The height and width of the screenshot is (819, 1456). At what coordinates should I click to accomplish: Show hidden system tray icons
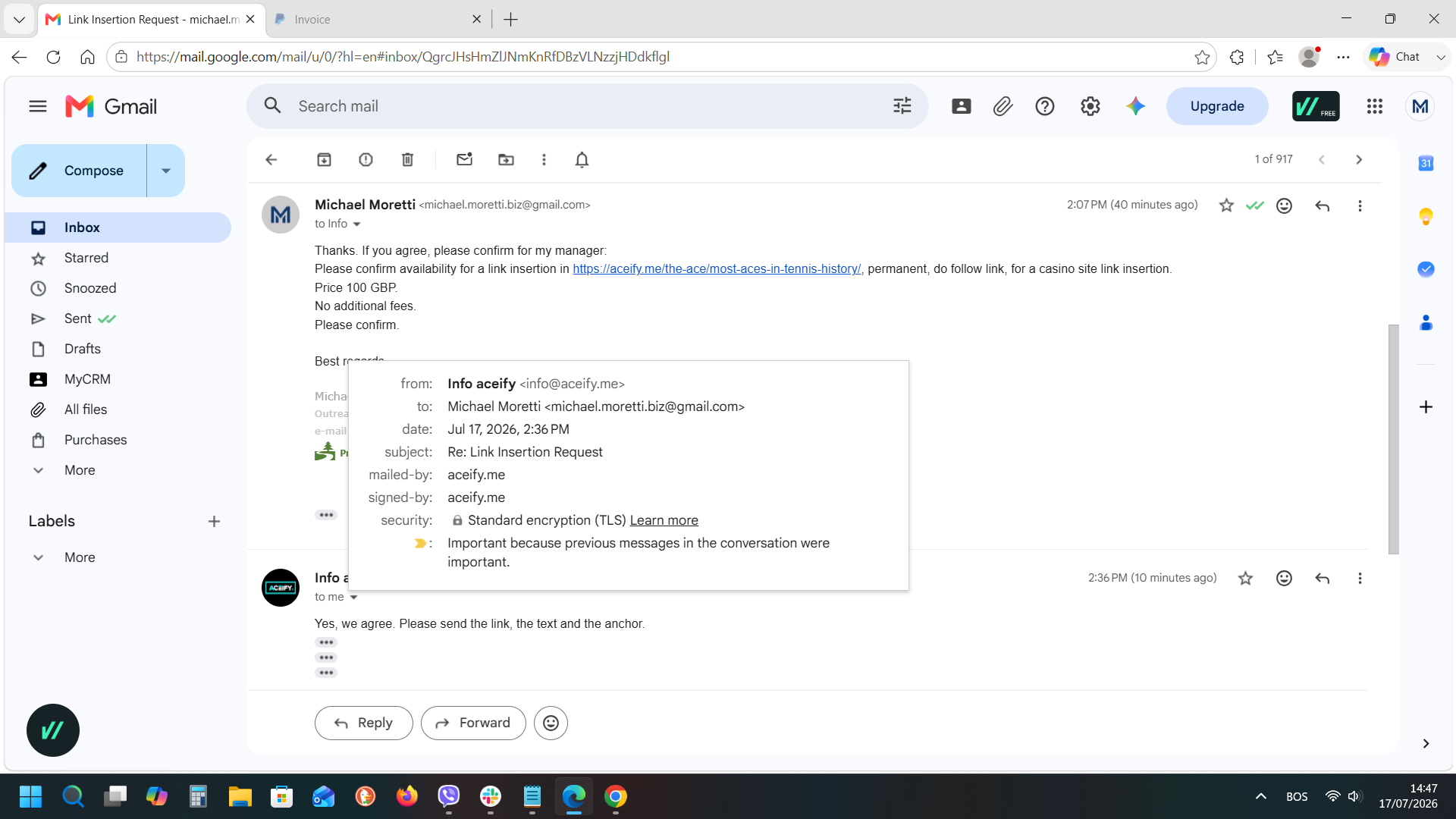click(1260, 796)
